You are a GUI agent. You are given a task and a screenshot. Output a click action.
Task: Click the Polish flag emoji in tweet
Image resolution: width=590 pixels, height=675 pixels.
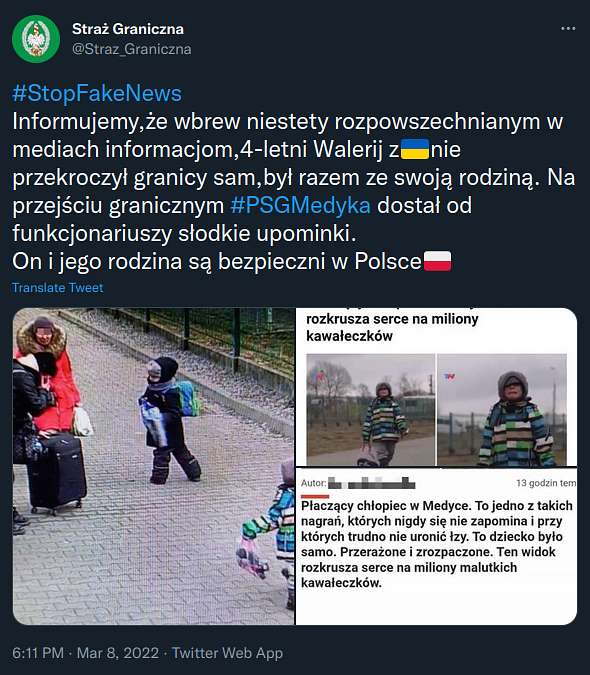(437, 261)
